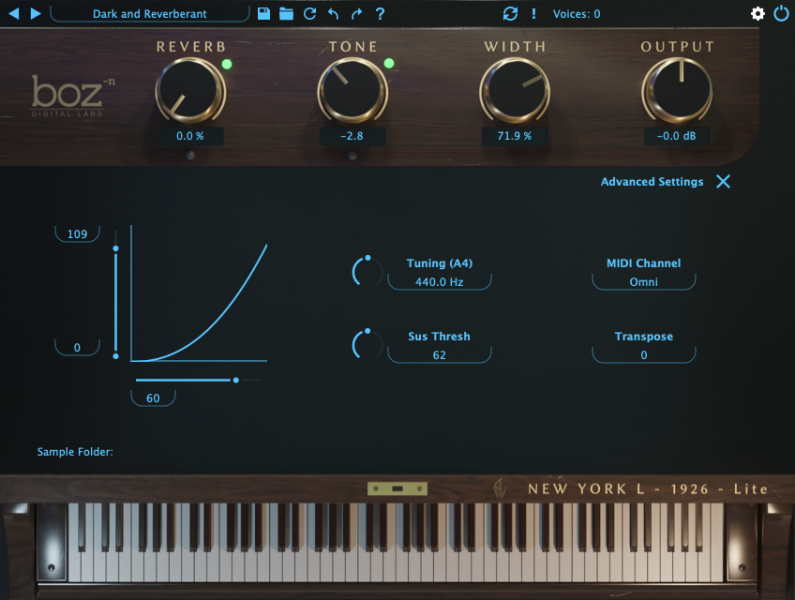Save preset with the floppy disk icon
This screenshot has height=600, width=795.
click(x=264, y=14)
